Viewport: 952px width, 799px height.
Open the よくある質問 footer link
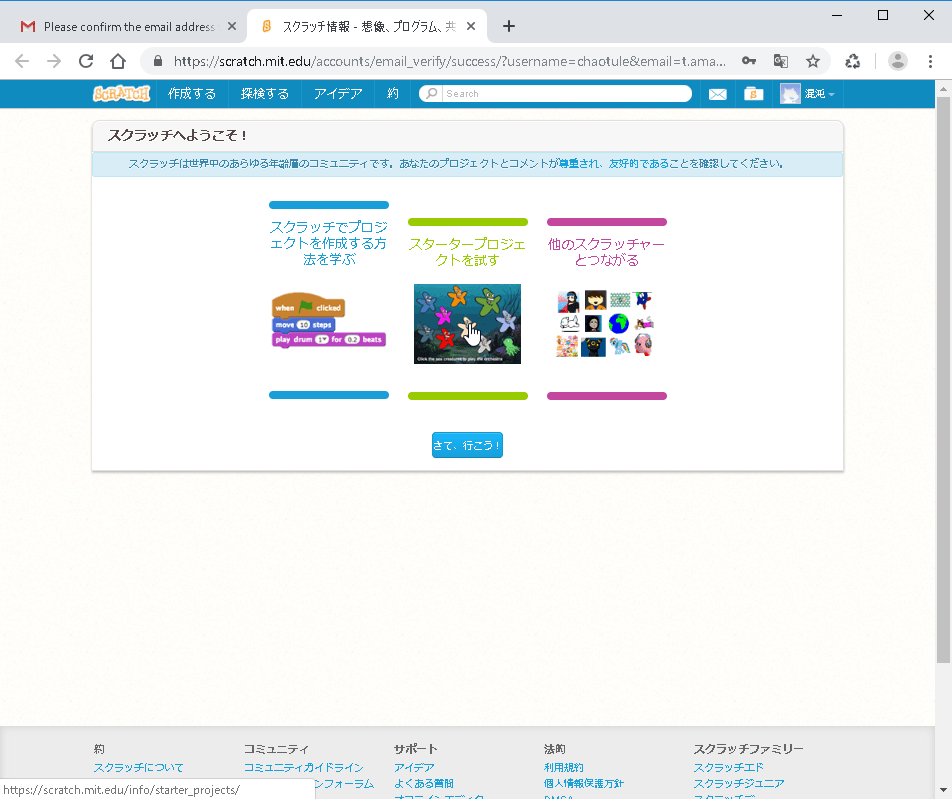[x=424, y=783]
